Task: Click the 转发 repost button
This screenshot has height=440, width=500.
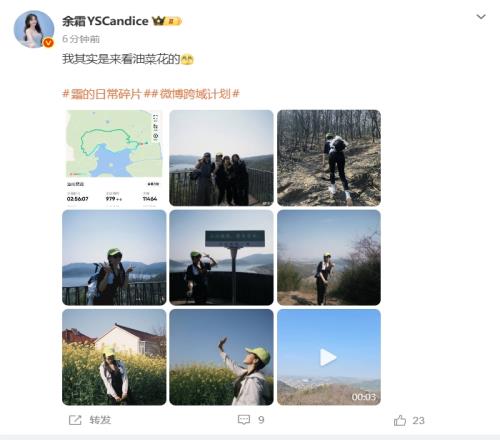Action: pyautogui.click(x=100, y=420)
